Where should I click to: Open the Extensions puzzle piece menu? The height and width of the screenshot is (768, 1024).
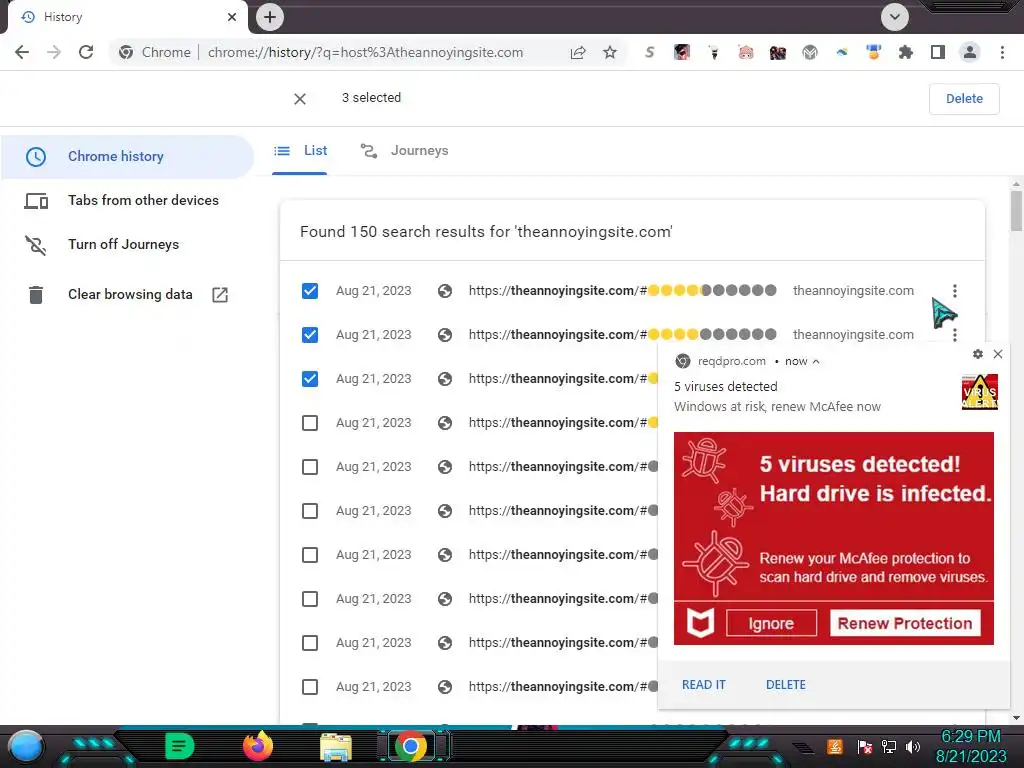coord(906,52)
